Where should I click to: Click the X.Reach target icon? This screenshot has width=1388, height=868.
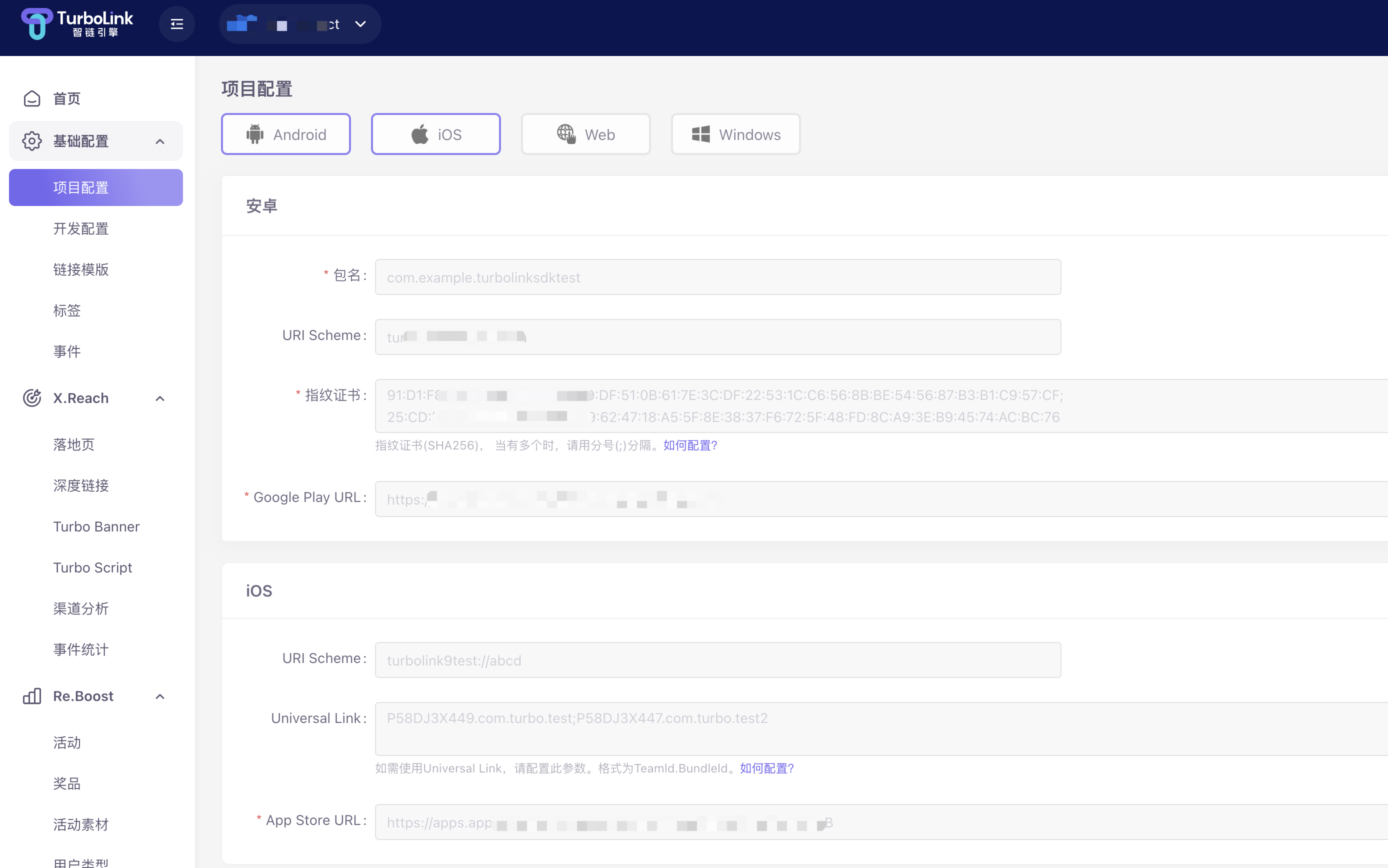(32, 398)
